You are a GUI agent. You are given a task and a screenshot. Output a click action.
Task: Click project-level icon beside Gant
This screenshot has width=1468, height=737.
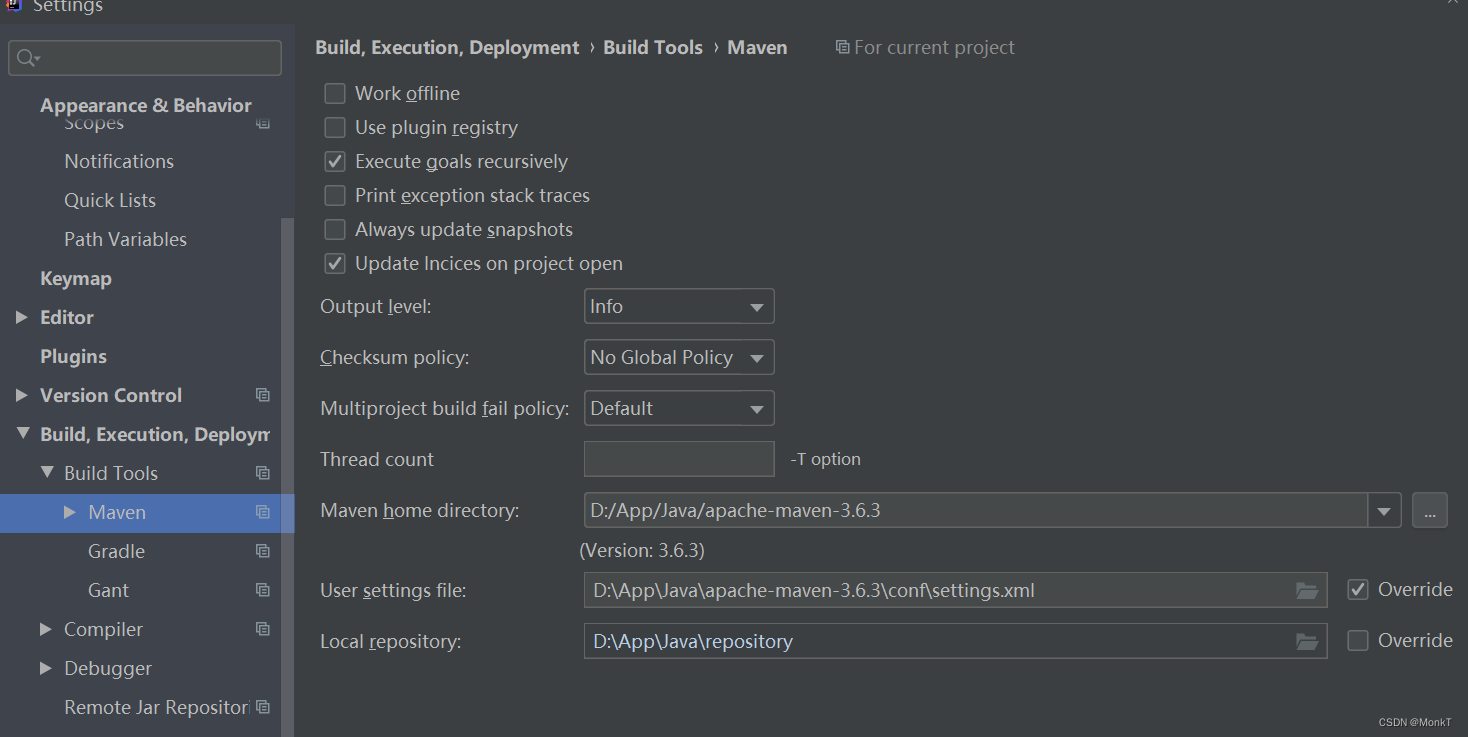(263, 590)
